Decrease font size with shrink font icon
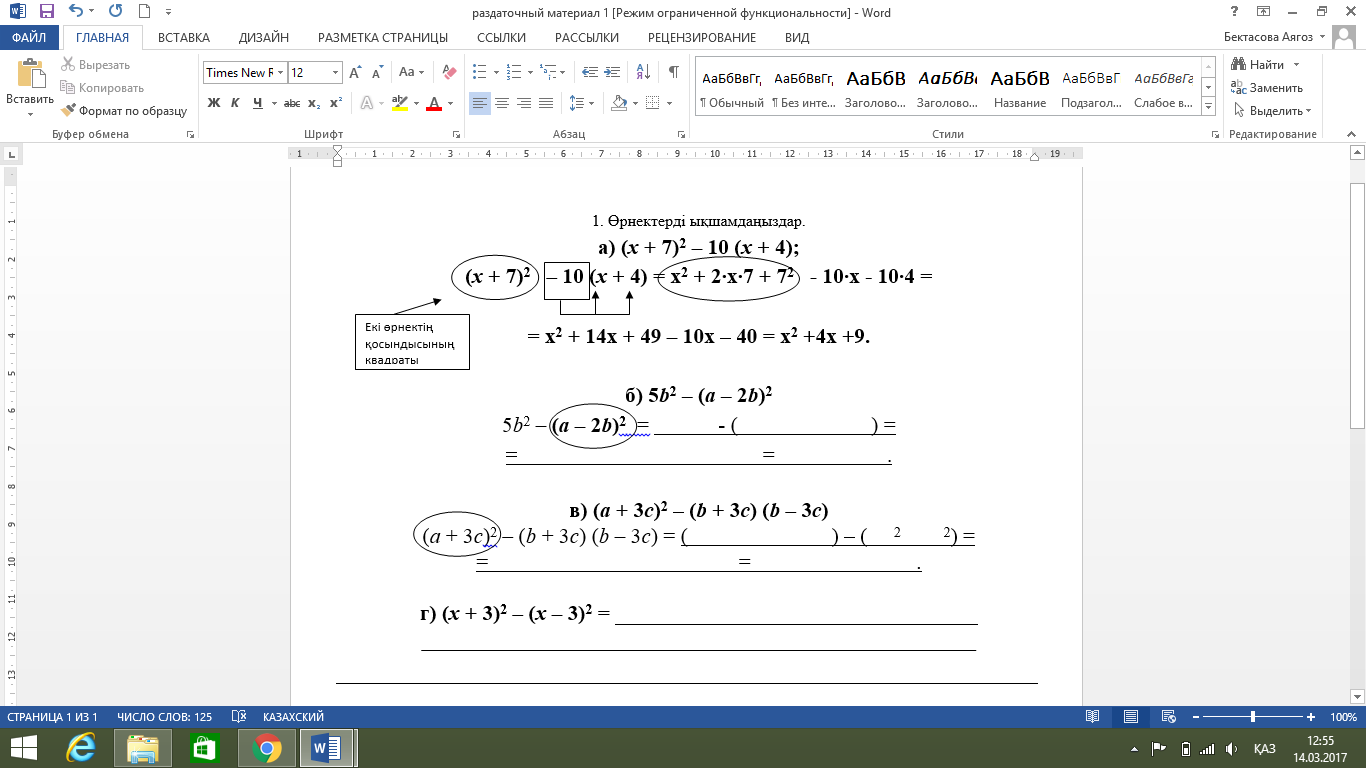The width and height of the screenshot is (1366, 768). [x=377, y=72]
